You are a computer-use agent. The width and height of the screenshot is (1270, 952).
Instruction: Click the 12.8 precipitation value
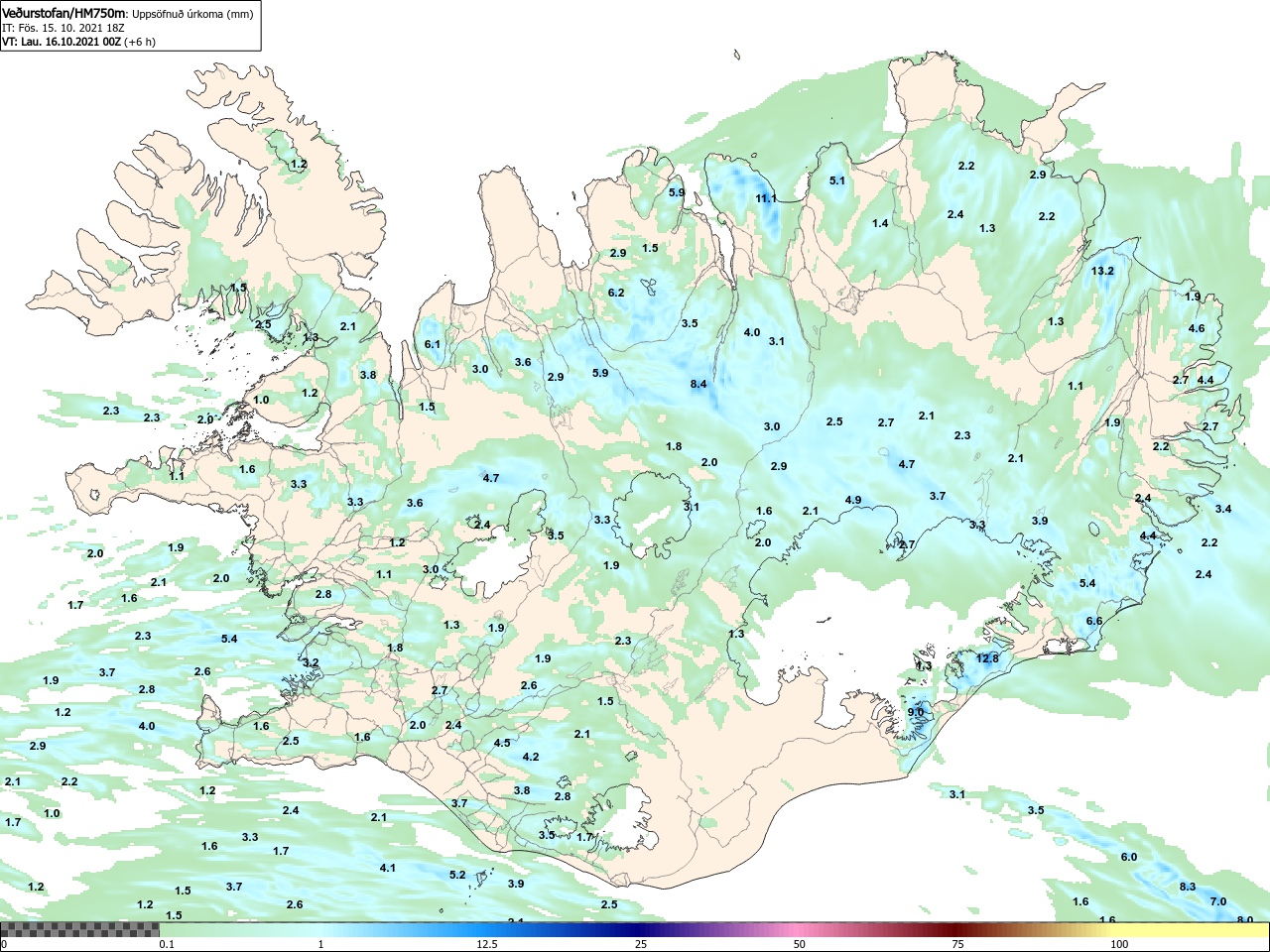(x=987, y=658)
